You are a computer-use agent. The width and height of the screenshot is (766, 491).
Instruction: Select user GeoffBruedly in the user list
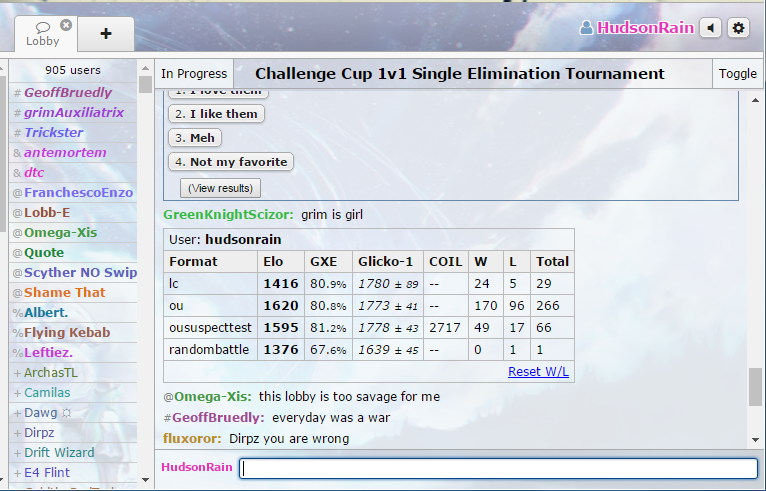coord(73,92)
